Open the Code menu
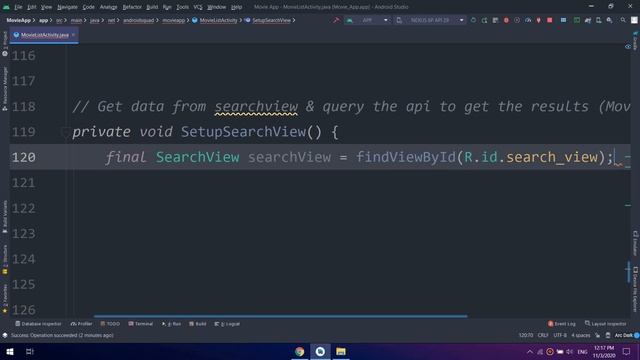The width and height of the screenshot is (640, 360). pyautogui.click(x=89, y=7)
